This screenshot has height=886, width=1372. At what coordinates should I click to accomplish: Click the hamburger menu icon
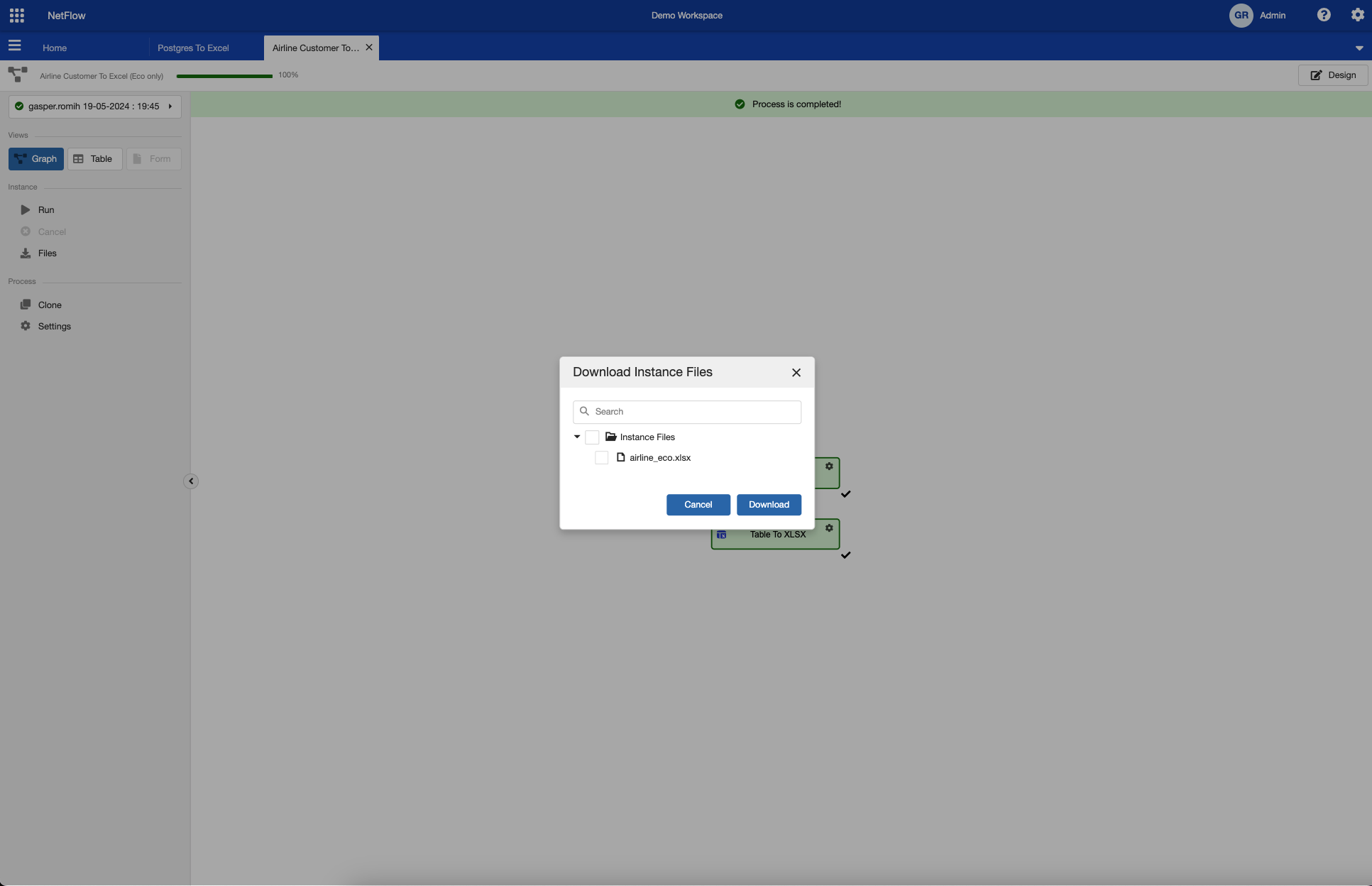pos(14,46)
